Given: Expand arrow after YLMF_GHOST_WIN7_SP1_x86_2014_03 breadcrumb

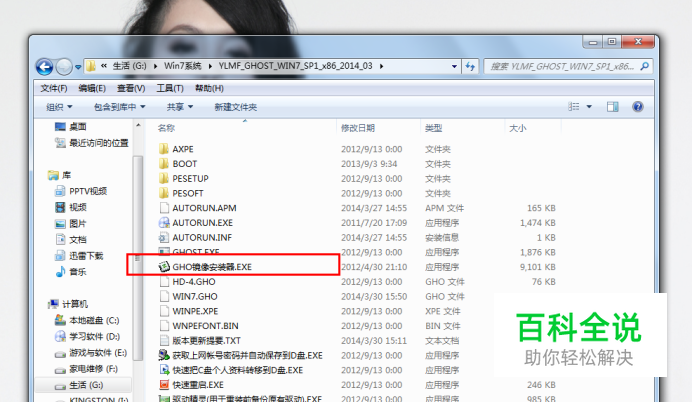Looking at the screenshot, I should pos(381,66).
